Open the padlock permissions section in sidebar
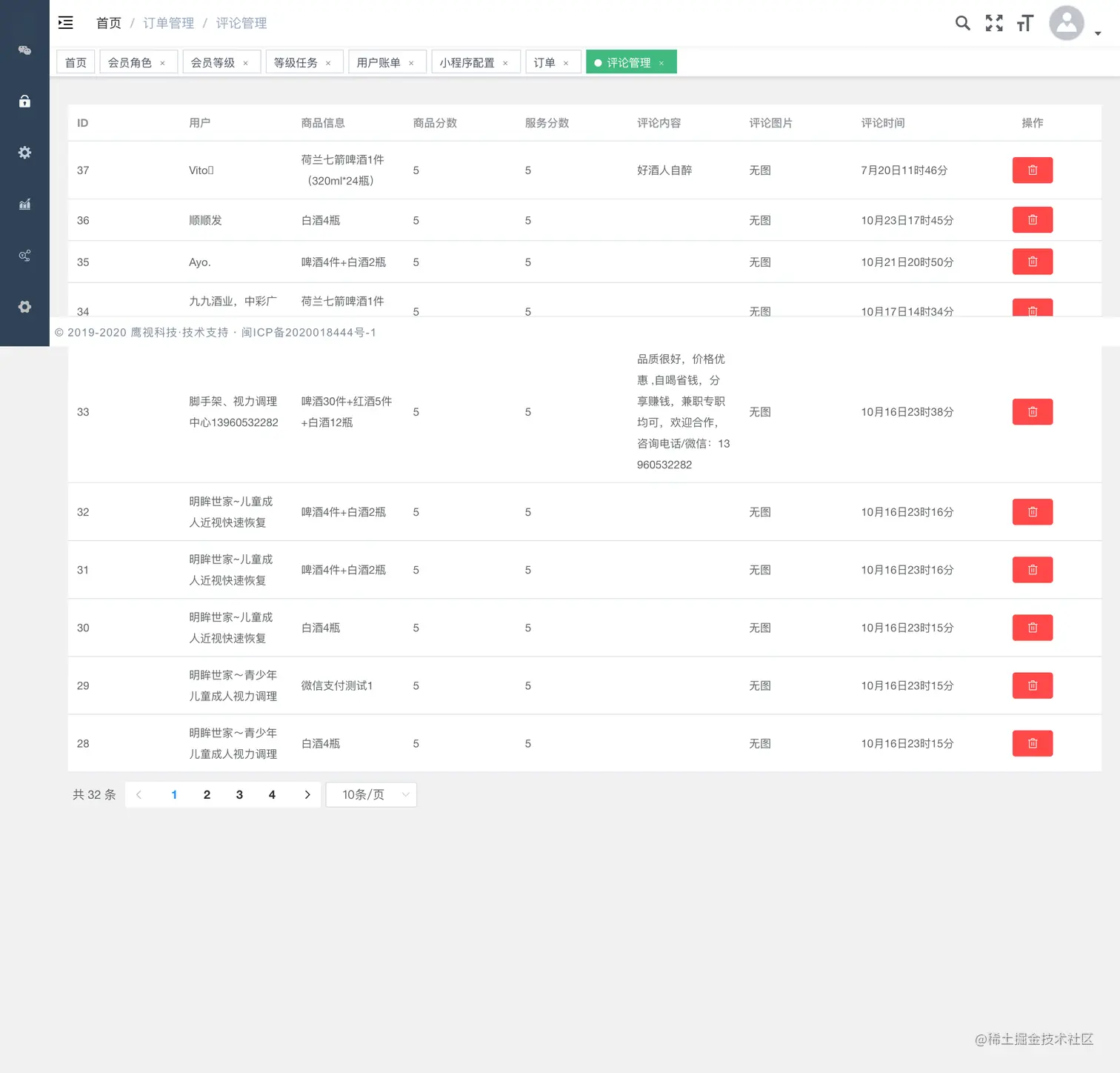The width and height of the screenshot is (1120, 1073). (24, 102)
